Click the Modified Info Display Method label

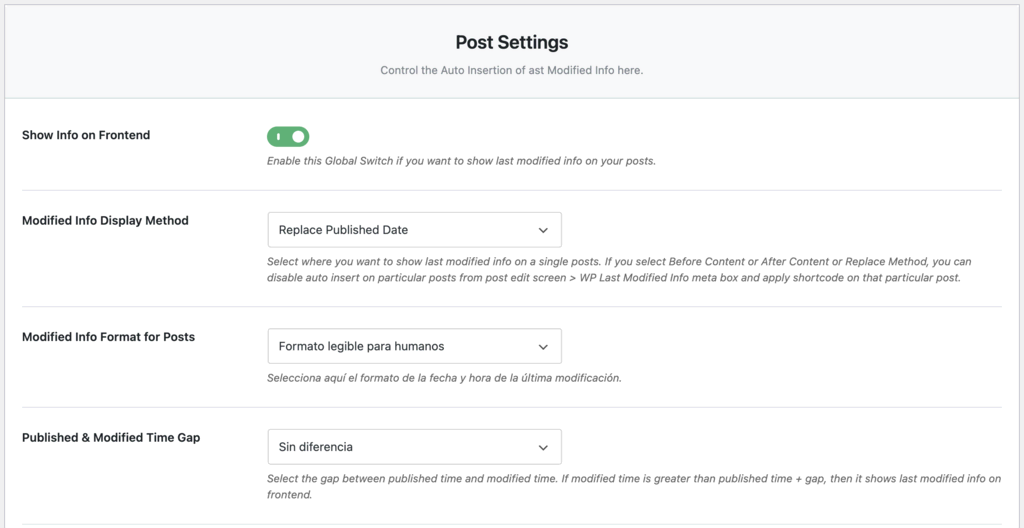pyautogui.click(x=105, y=220)
